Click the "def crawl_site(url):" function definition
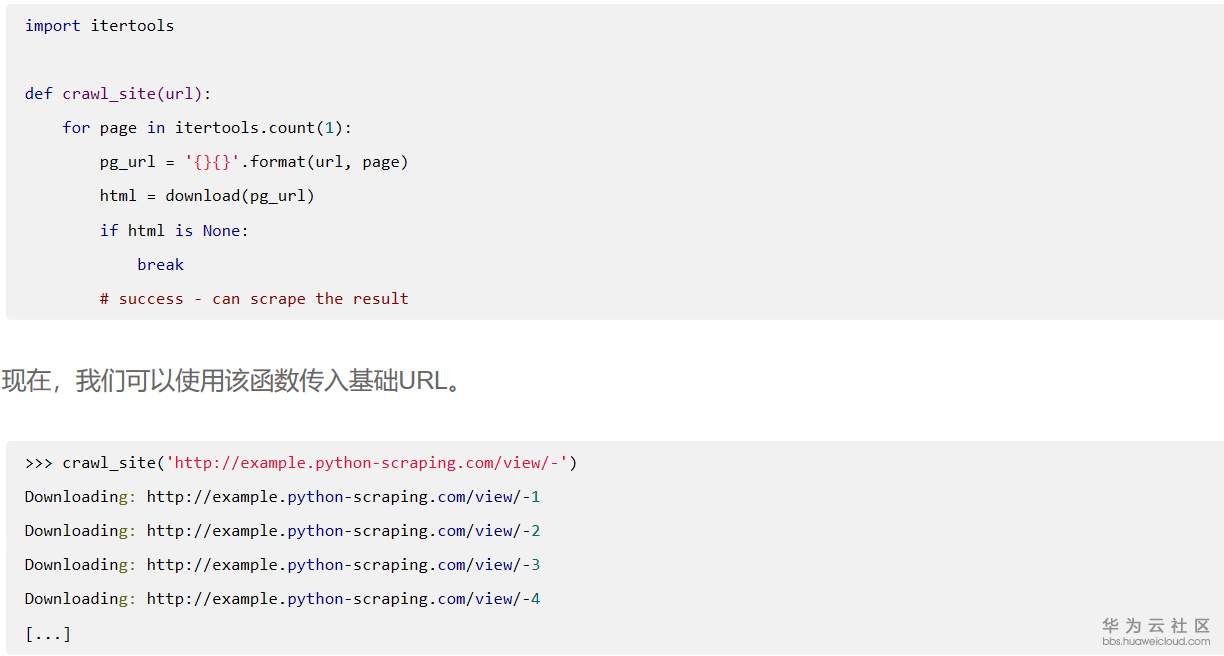Viewport: 1224px width, 656px height. tap(118, 94)
